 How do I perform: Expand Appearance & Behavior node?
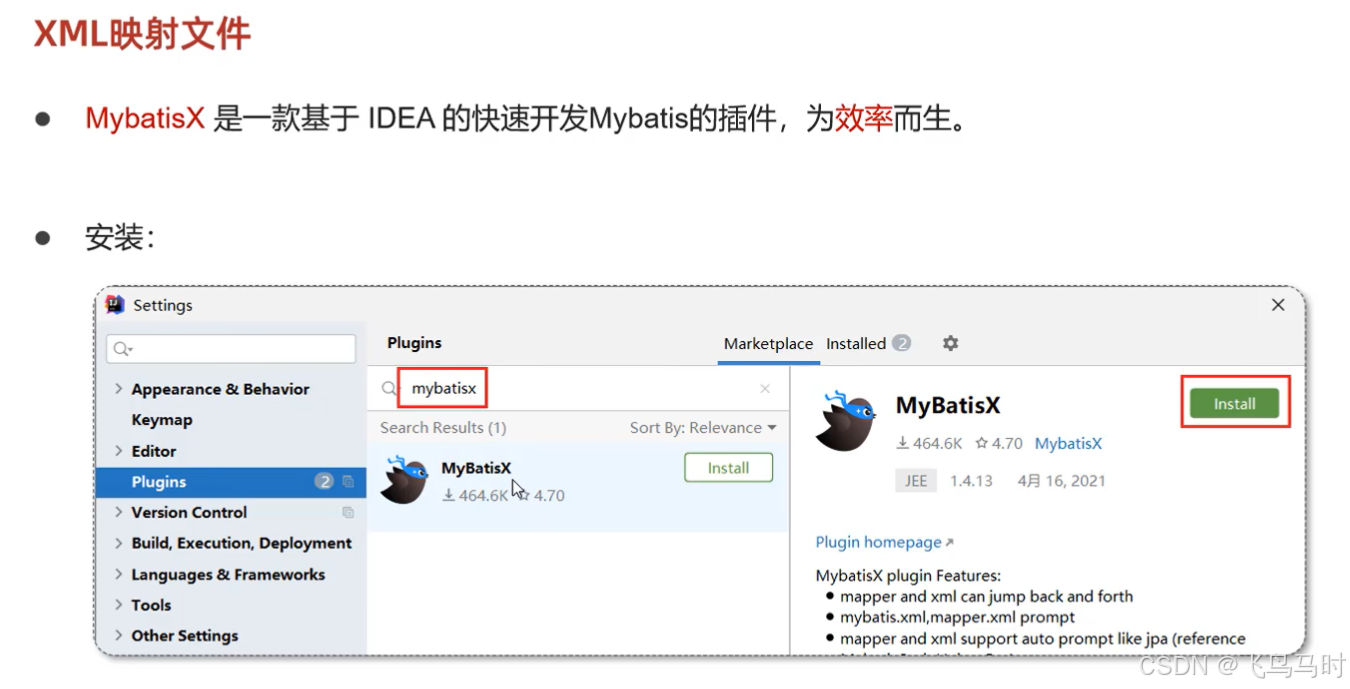(x=119, y=389)
